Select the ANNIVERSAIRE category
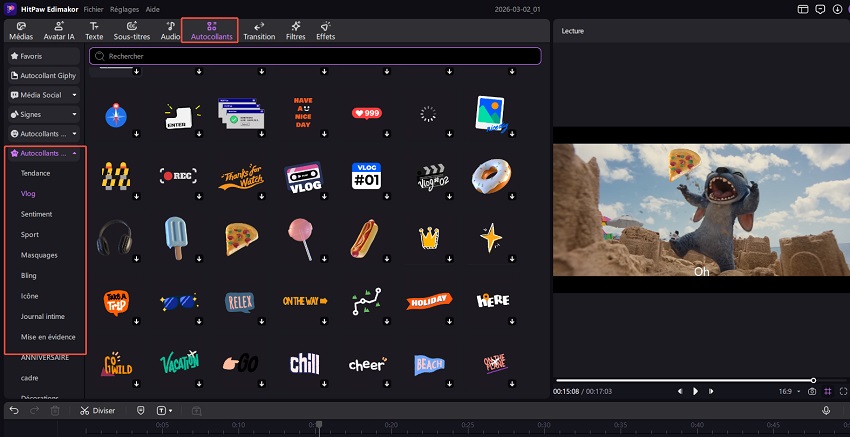850x437 pixels. [x=45, y=358]
